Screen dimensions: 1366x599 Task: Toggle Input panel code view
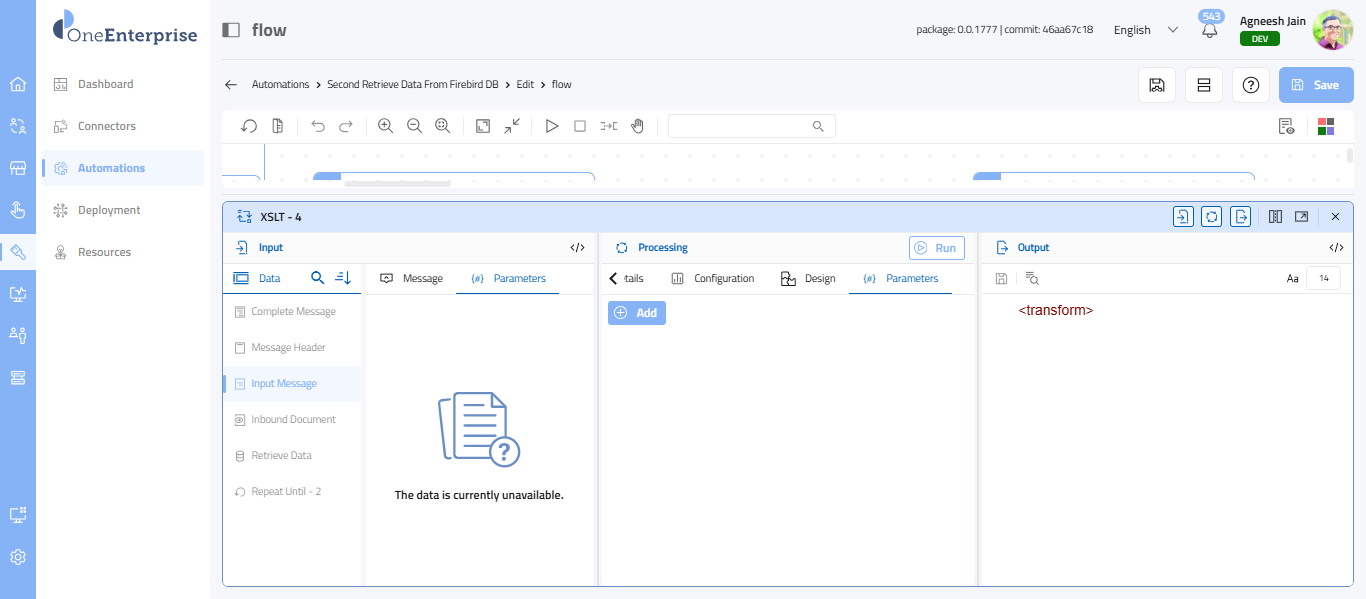tap(577, 248)
